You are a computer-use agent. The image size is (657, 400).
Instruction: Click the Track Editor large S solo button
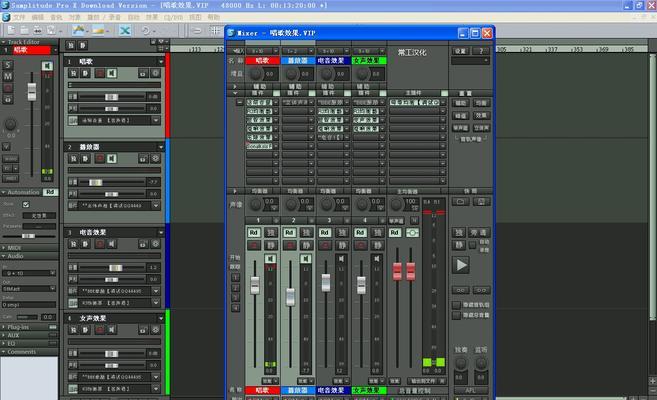[8, 65]
